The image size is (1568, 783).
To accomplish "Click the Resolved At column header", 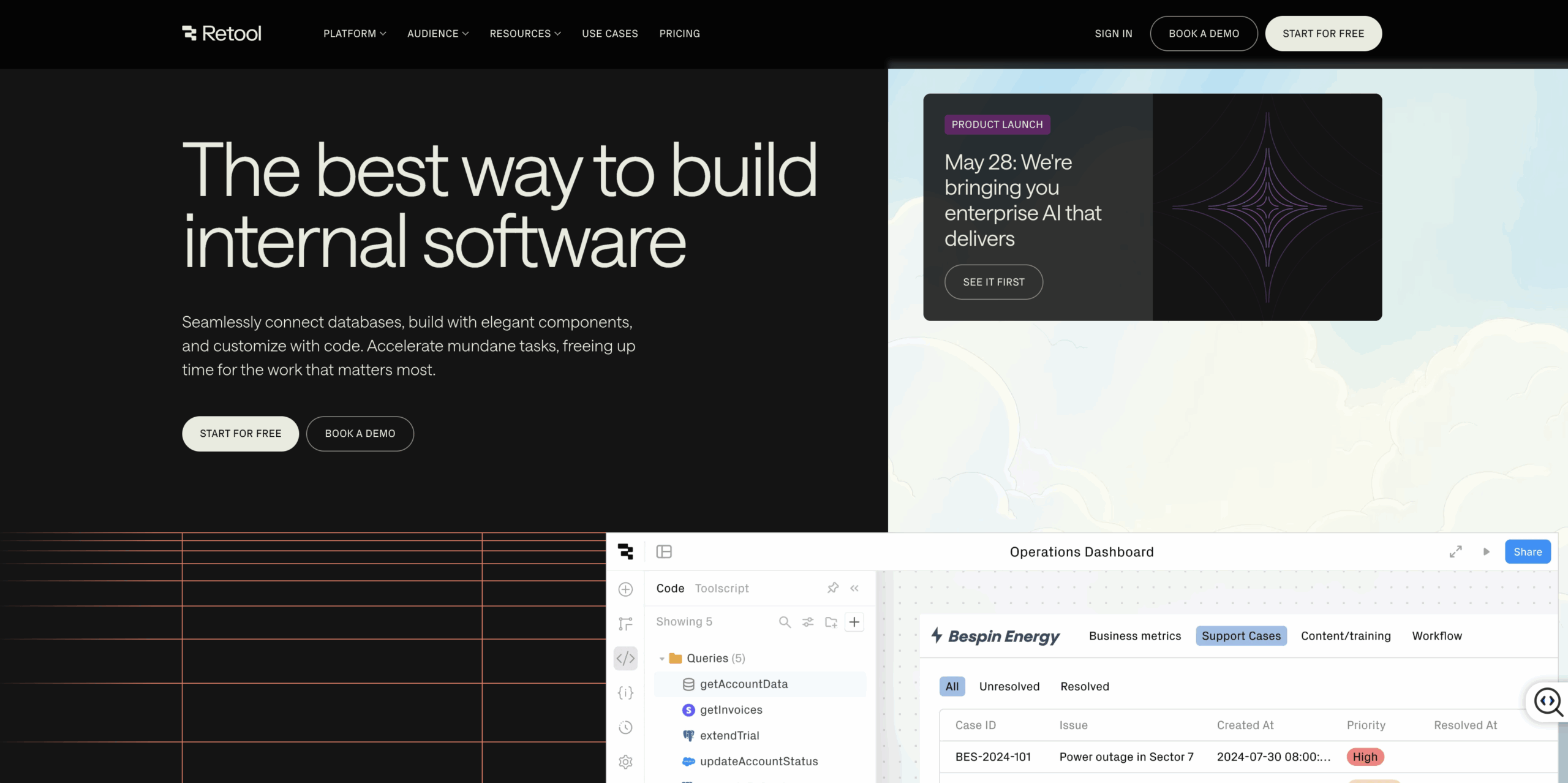I will [1465, 725].
